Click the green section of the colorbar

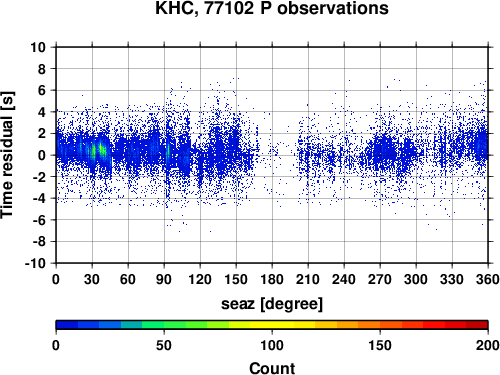click(164, 325)
